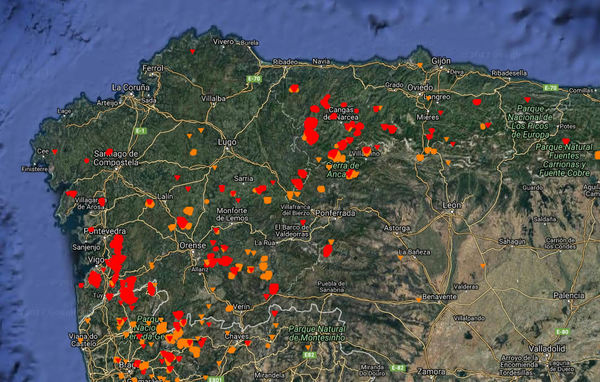Select the red fire marker above El Barco de Valdeorras
Screen dimensions: 600x382
click(x=303, y=222)
